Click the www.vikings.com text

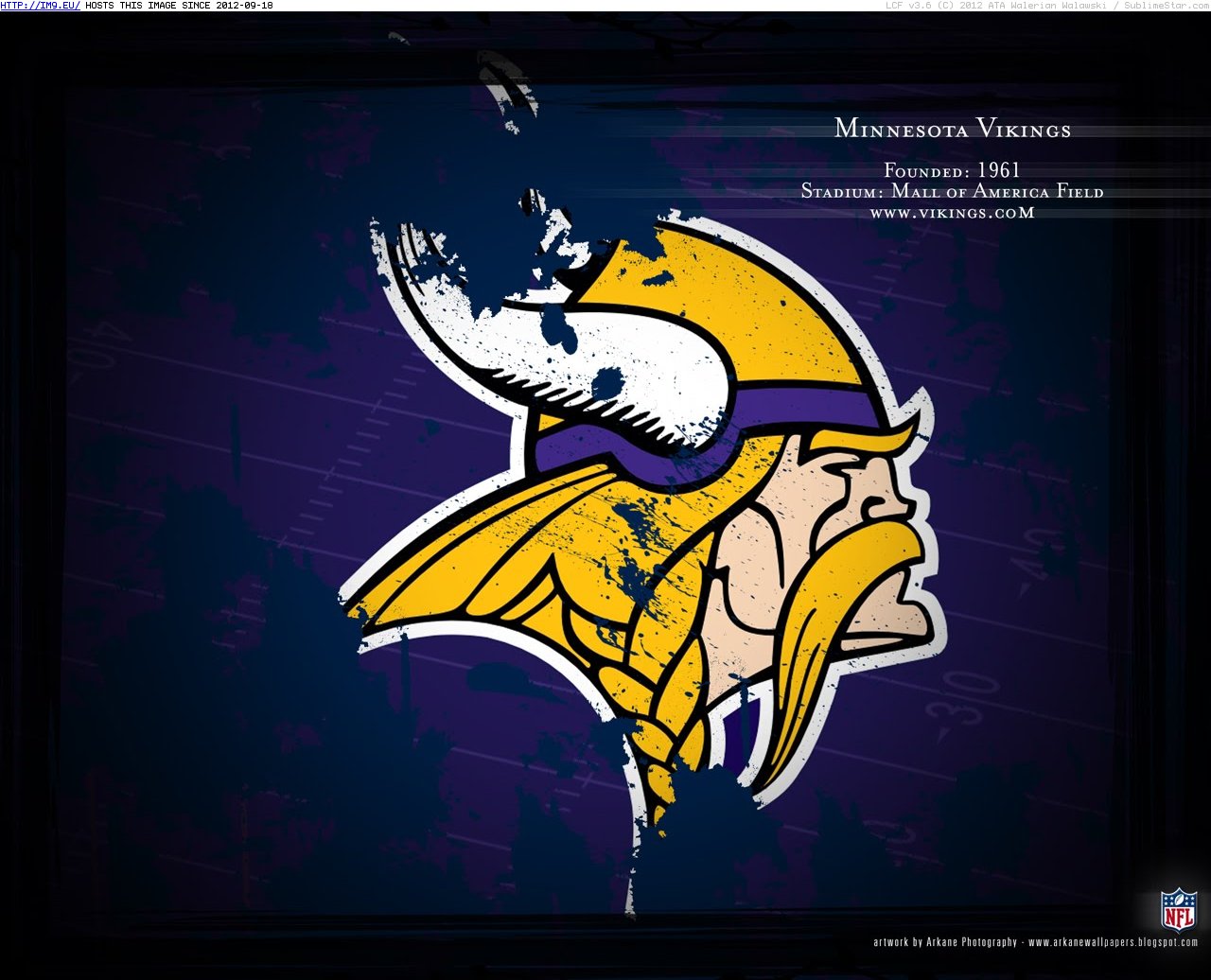tap(952, 213)
